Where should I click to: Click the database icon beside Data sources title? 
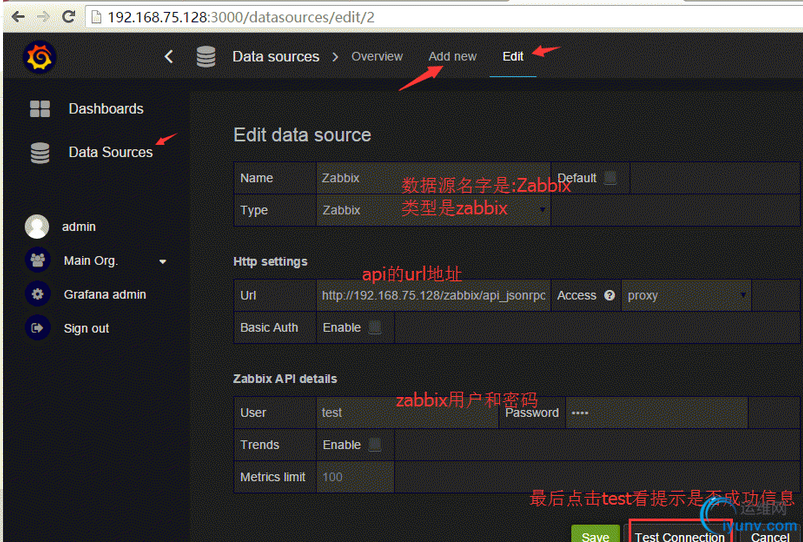(x=206, y=57)
